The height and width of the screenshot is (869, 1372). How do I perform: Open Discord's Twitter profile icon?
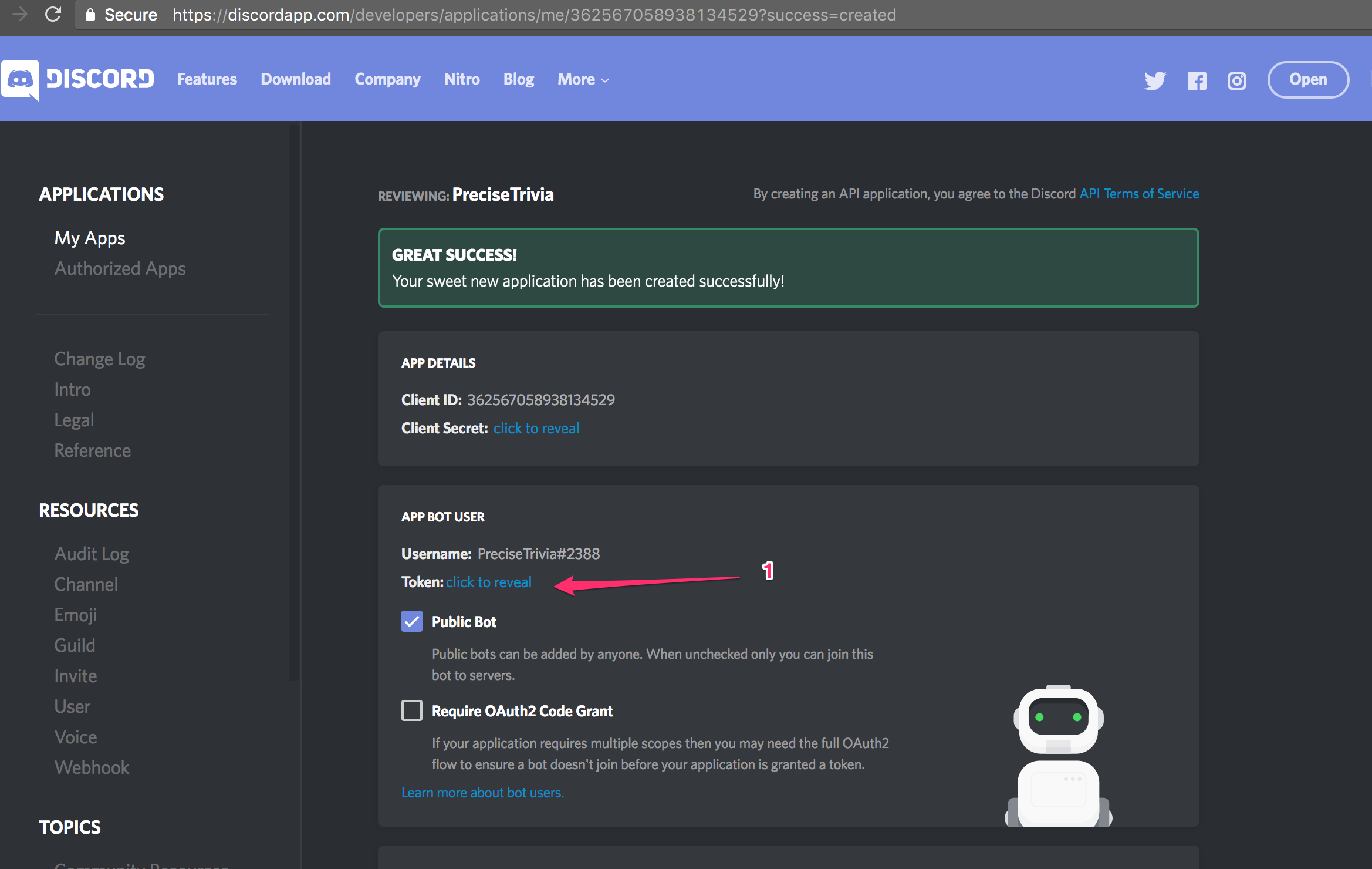1154,80
